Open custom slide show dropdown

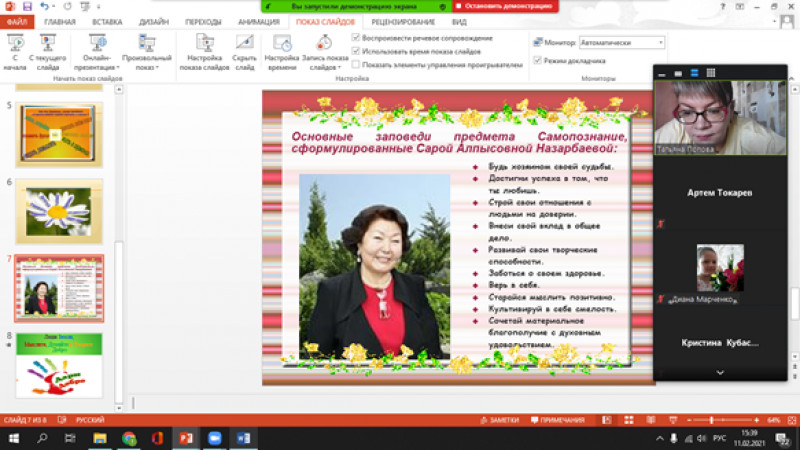coord(147,52)
